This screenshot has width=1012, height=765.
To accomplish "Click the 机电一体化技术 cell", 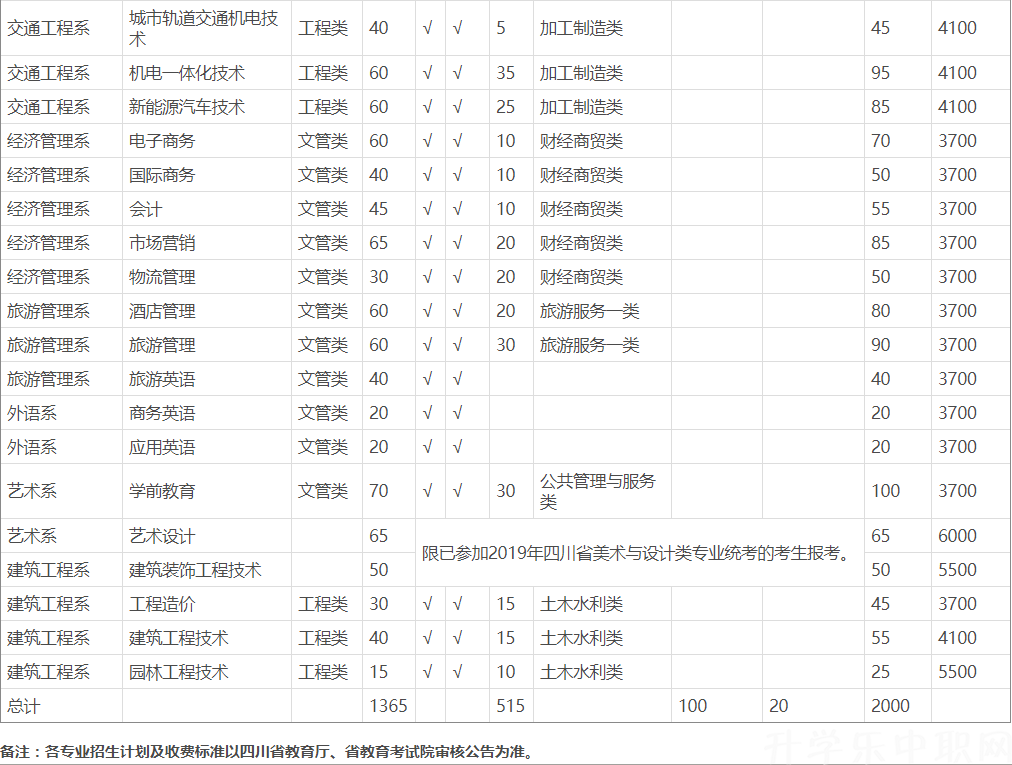I will [x=207, y=73].
